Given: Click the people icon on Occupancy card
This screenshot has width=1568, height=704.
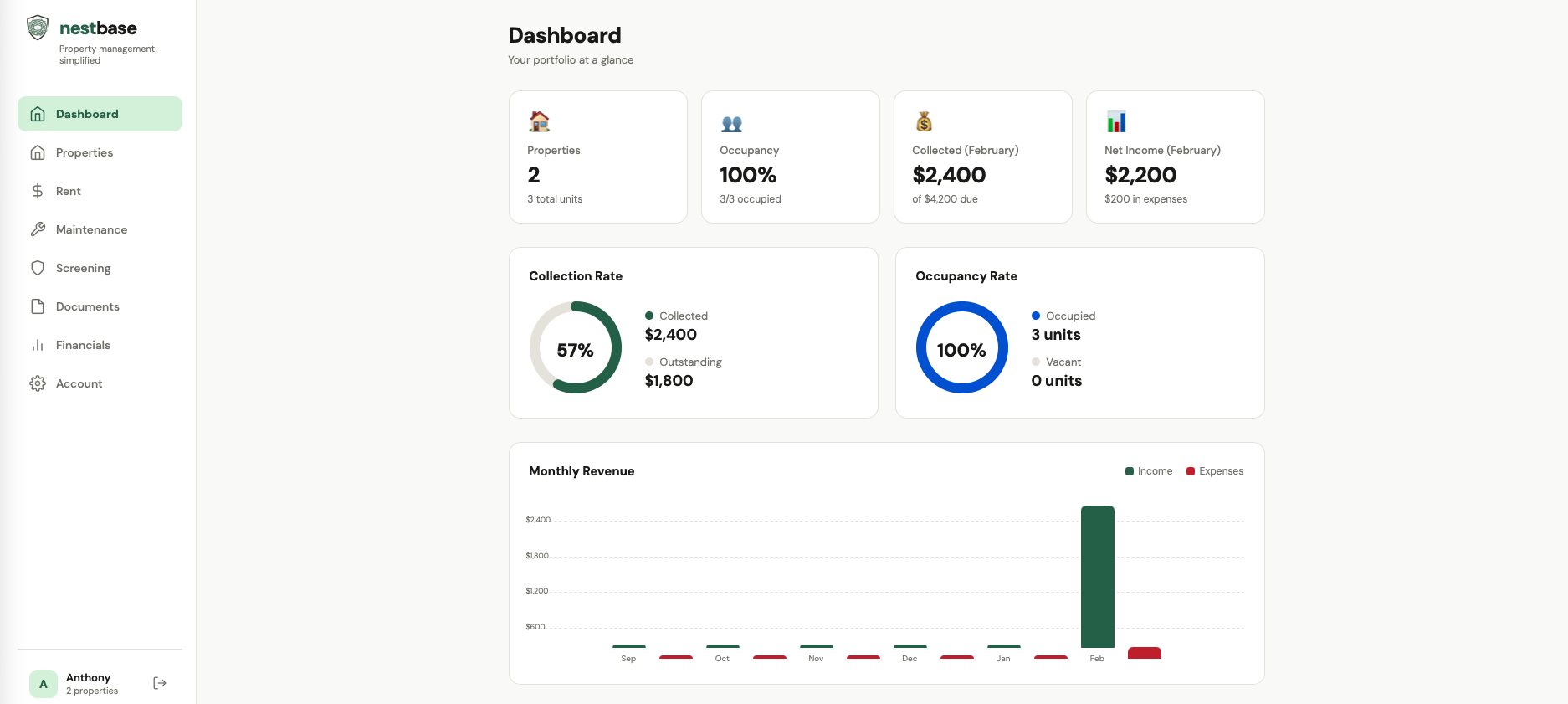Looking at the screenshot, I should (x=731, y=124).
